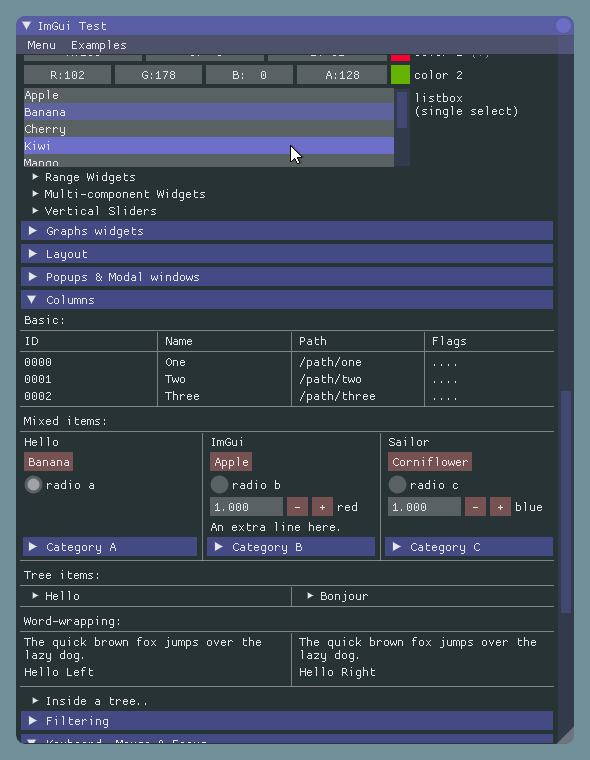This screenshot has height=760, width=590.
Task: Click the red value input field
Action: point(246,507)
